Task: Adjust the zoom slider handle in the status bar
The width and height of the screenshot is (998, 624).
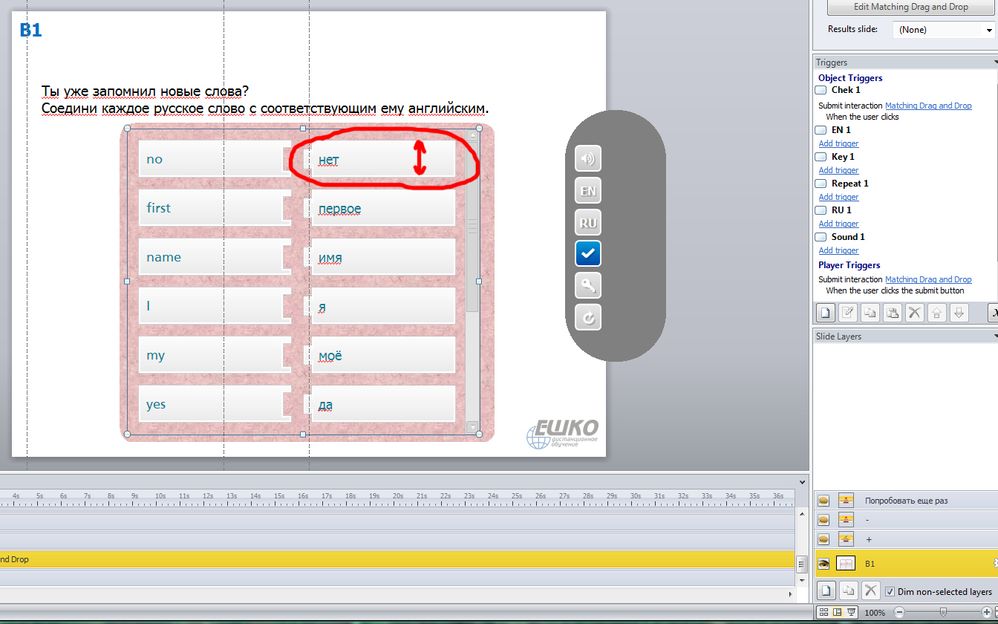Action: (x=943, y=613)
